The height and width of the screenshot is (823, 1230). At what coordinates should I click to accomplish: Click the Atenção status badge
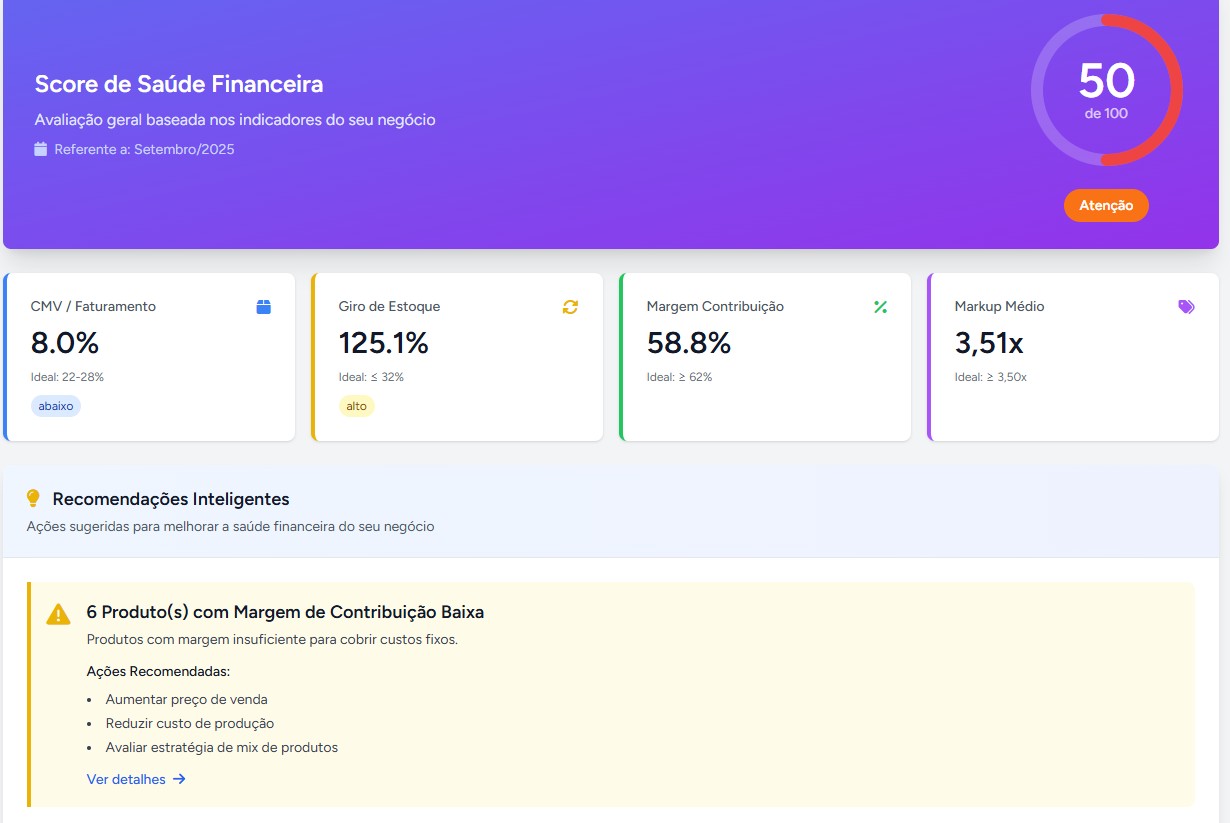coord(1106,205)
